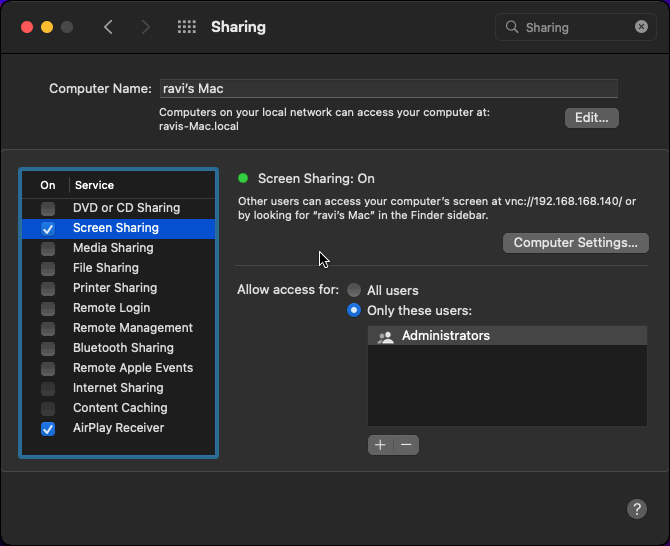Image resolution: width=670 pixels, height=546 pixels.
Task: Choose the All users radio option
Action: [354, 290]
